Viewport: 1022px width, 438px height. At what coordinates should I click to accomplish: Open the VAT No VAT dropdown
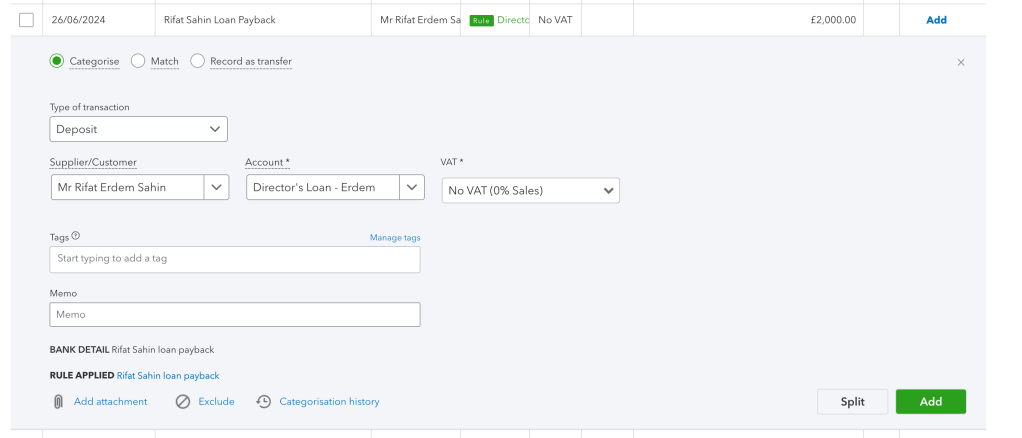point(531,190)
